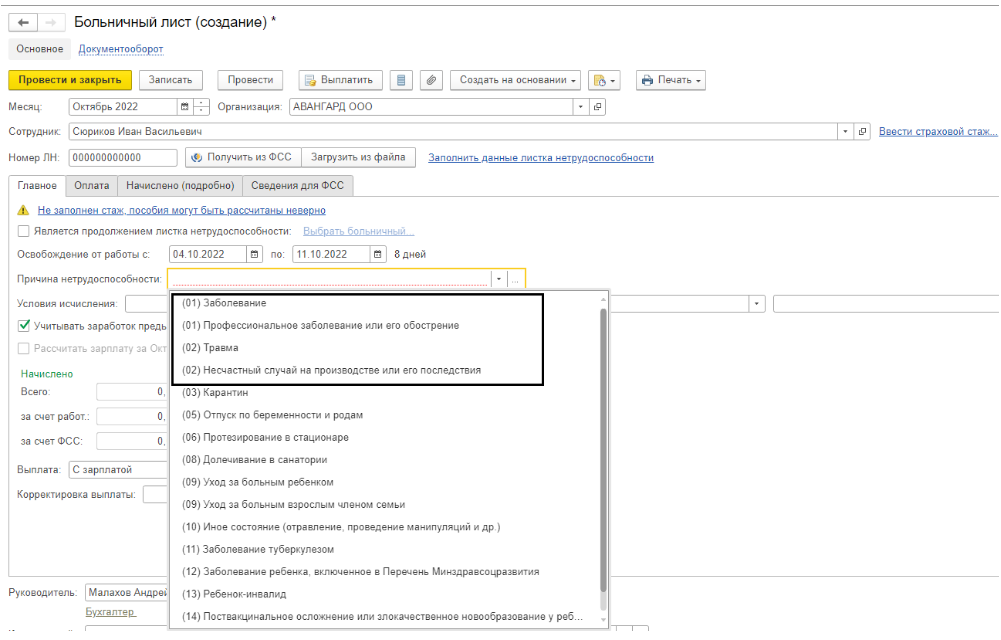Click the back navigation arrow
1001x640 pixels.
click(23, 22)
